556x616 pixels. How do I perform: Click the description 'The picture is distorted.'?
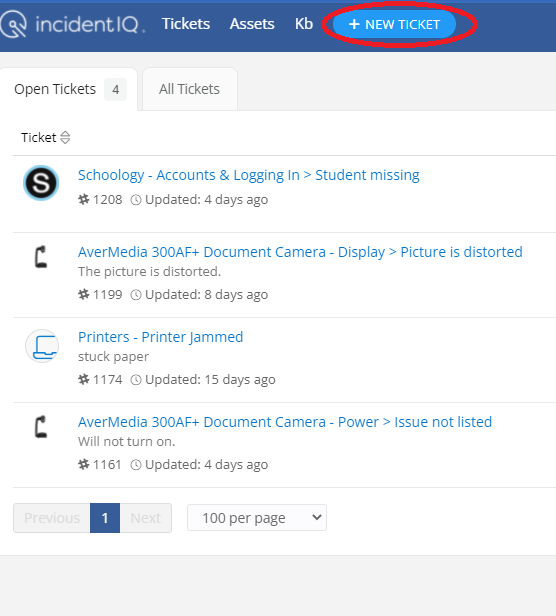pos(149,271)
